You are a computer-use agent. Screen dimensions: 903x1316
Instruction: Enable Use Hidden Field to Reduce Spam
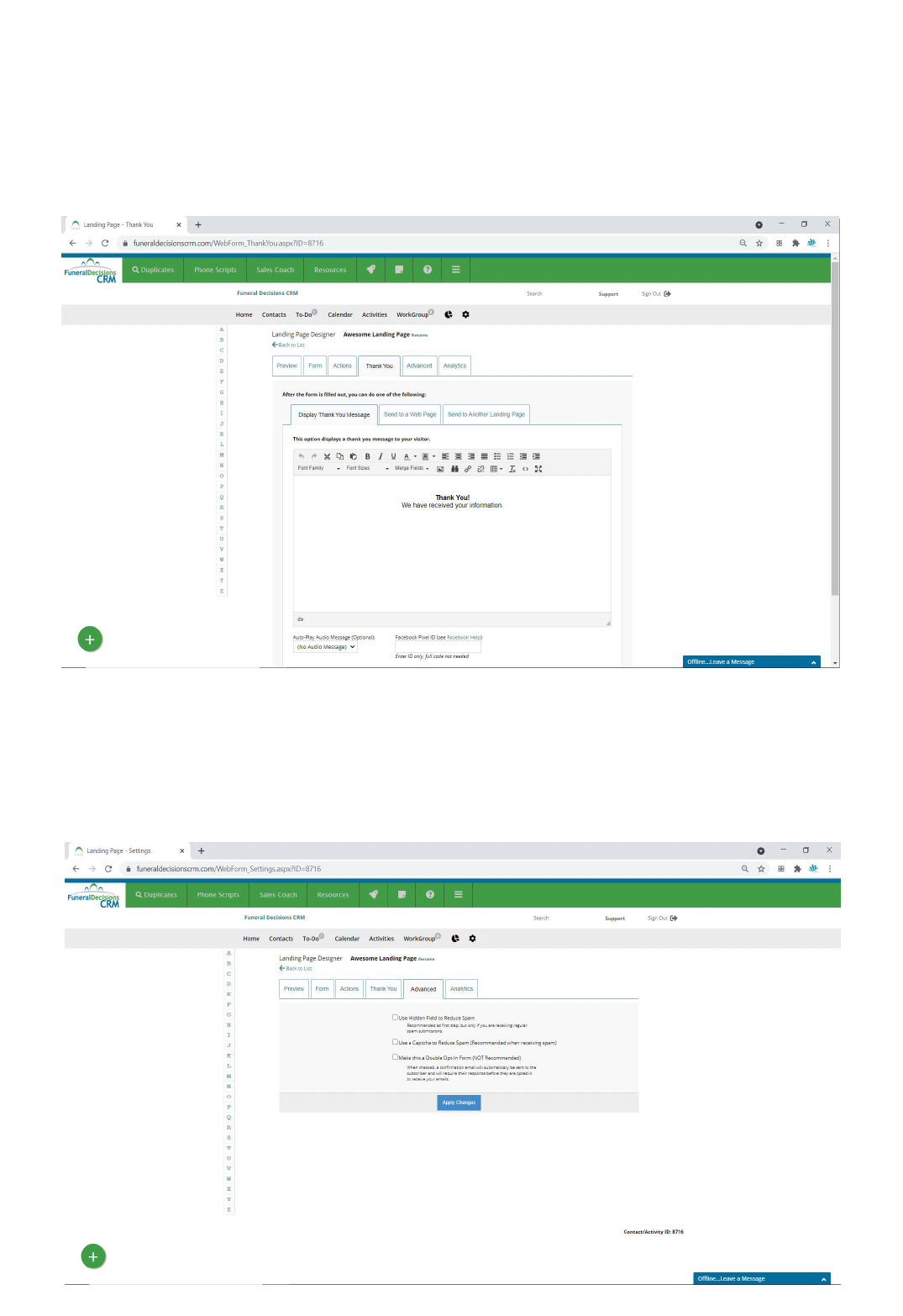[x=395, y=1017]
